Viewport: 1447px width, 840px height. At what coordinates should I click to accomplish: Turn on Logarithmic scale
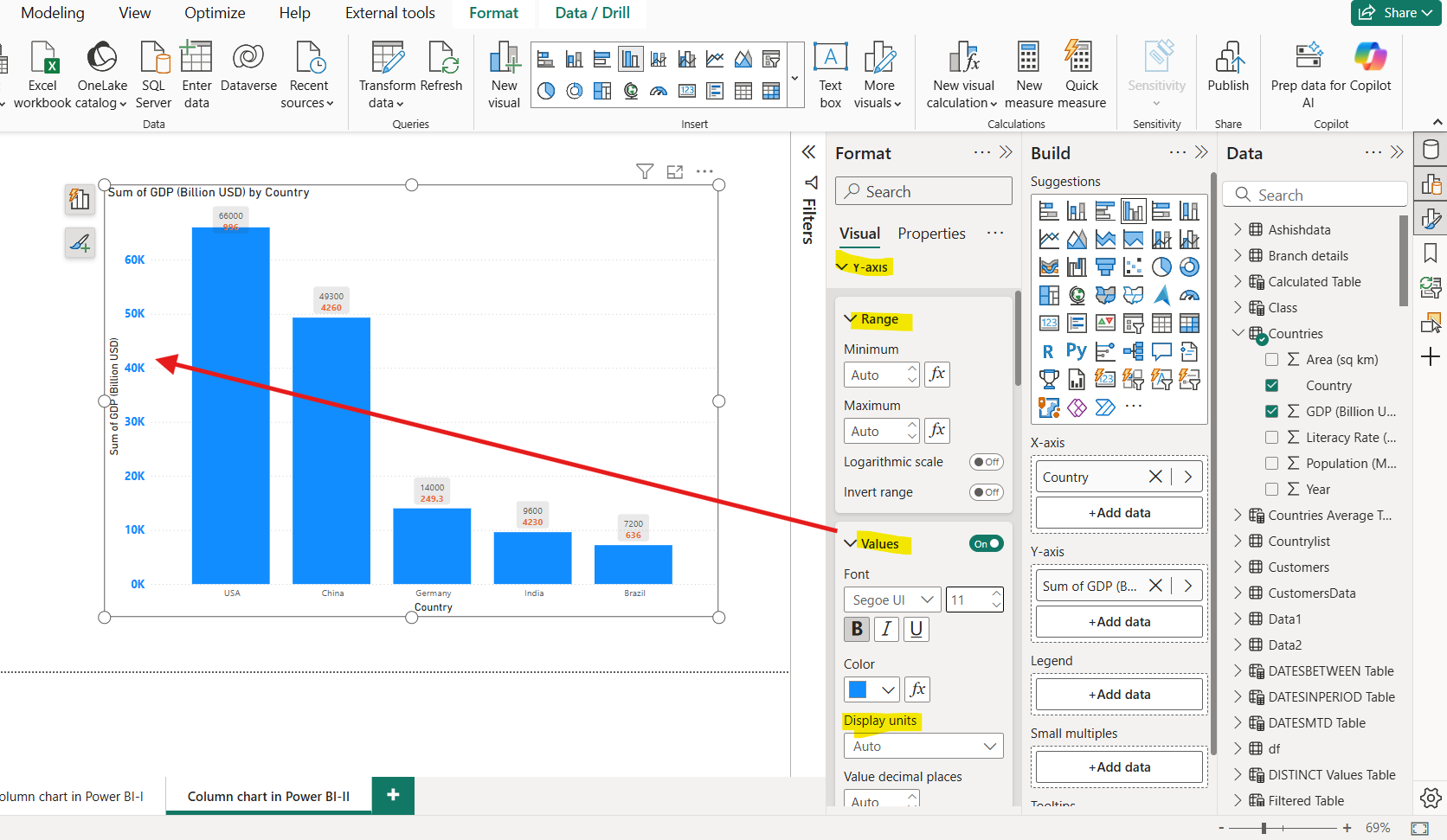(986, 461)
